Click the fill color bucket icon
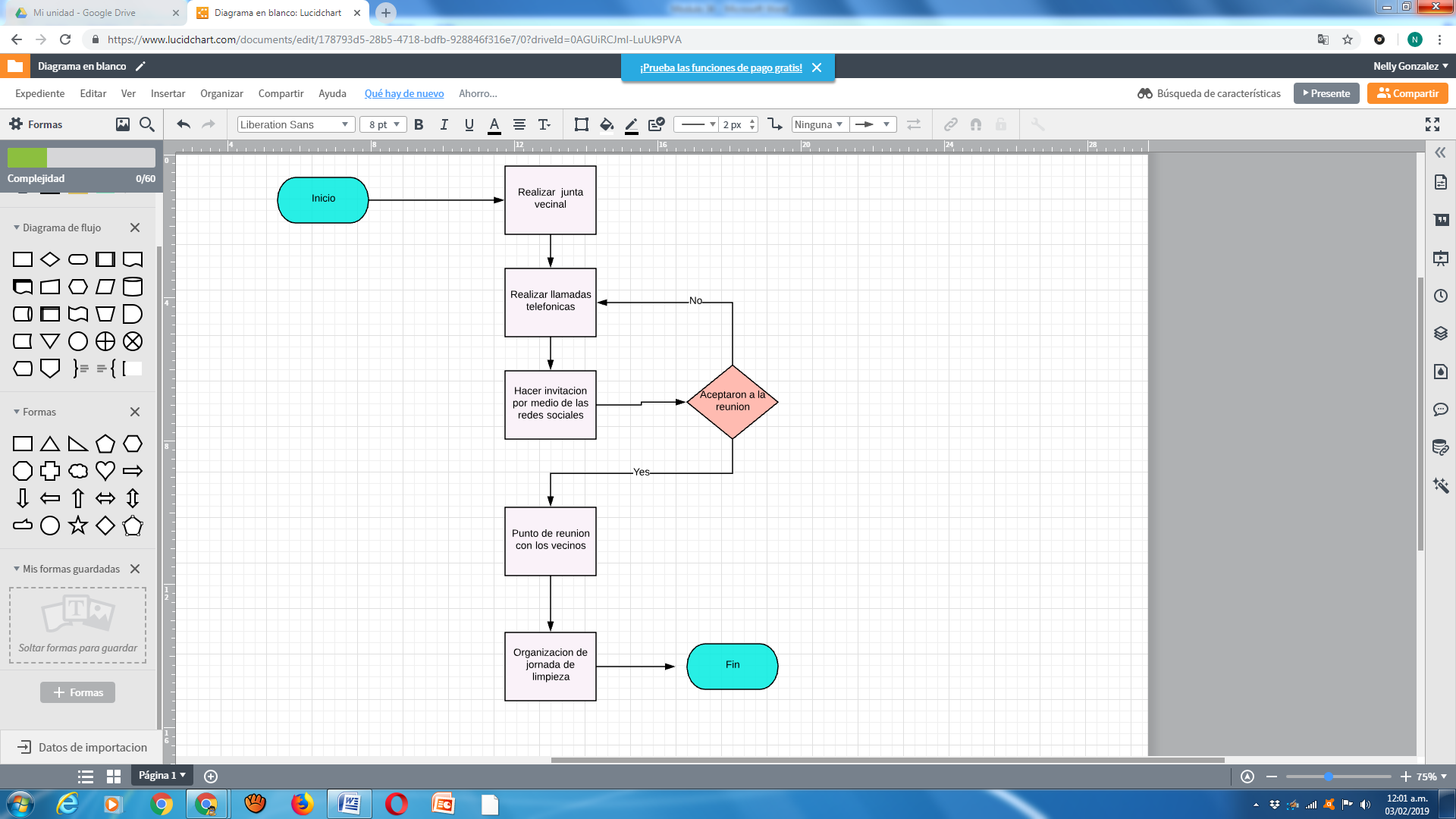 point(605,124)
